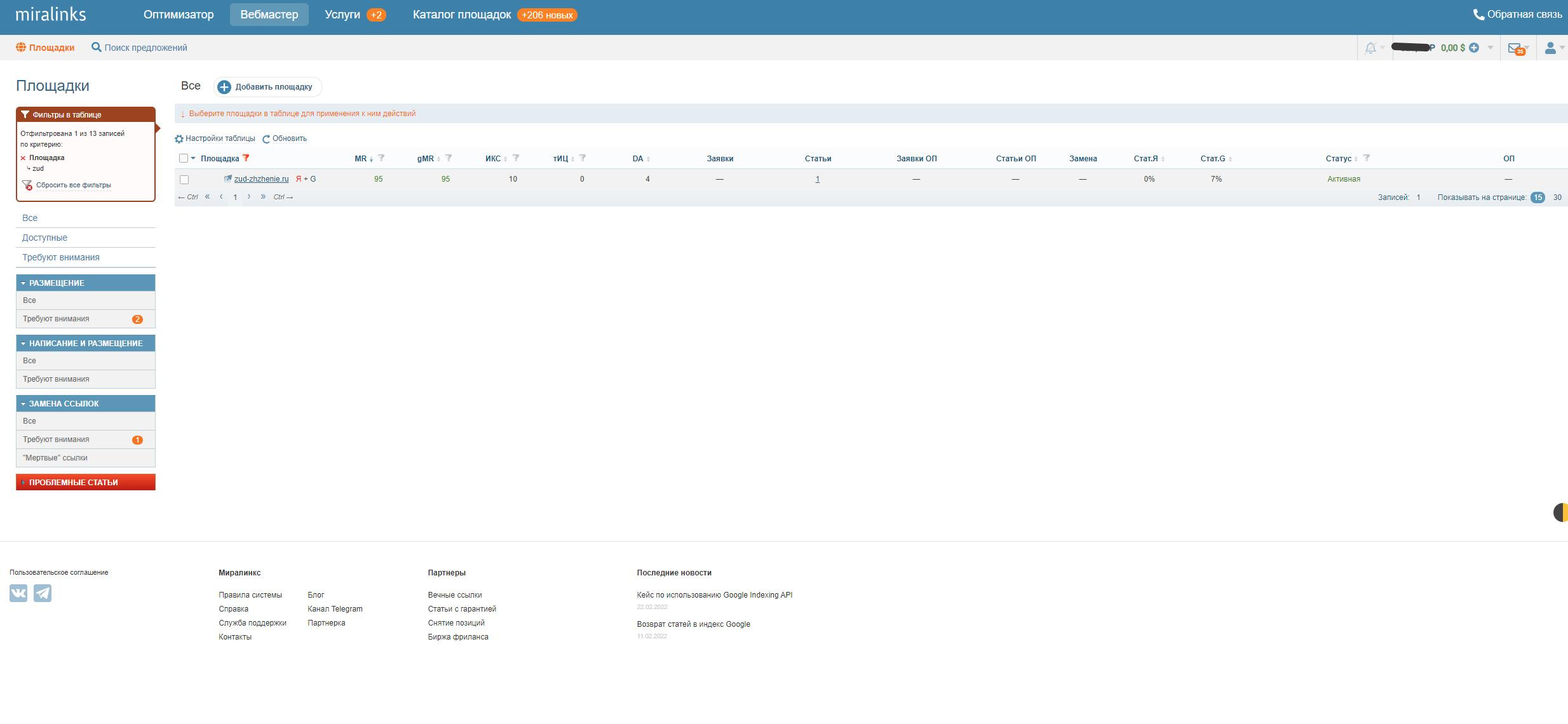Viewport: 1568px width, 724px height.
Task: Go to the next page single arrow
Action: (x=249, y=197)
